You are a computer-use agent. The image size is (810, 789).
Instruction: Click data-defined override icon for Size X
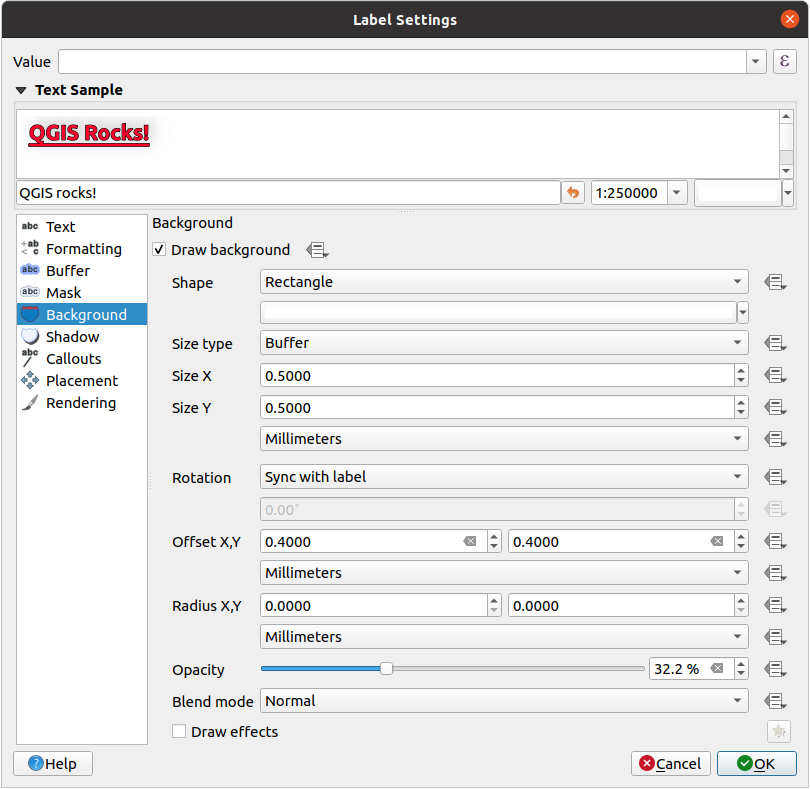tap(774, 376)
